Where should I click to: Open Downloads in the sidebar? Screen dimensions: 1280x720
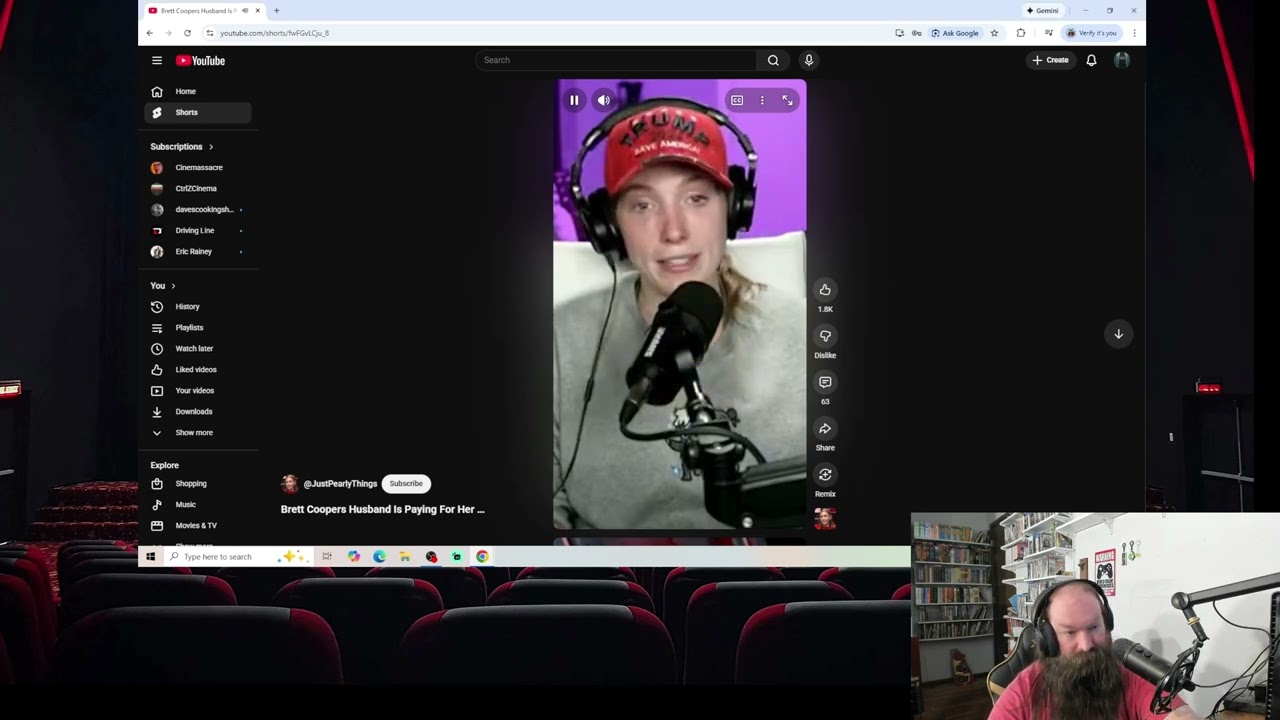(x=197, y=412)
